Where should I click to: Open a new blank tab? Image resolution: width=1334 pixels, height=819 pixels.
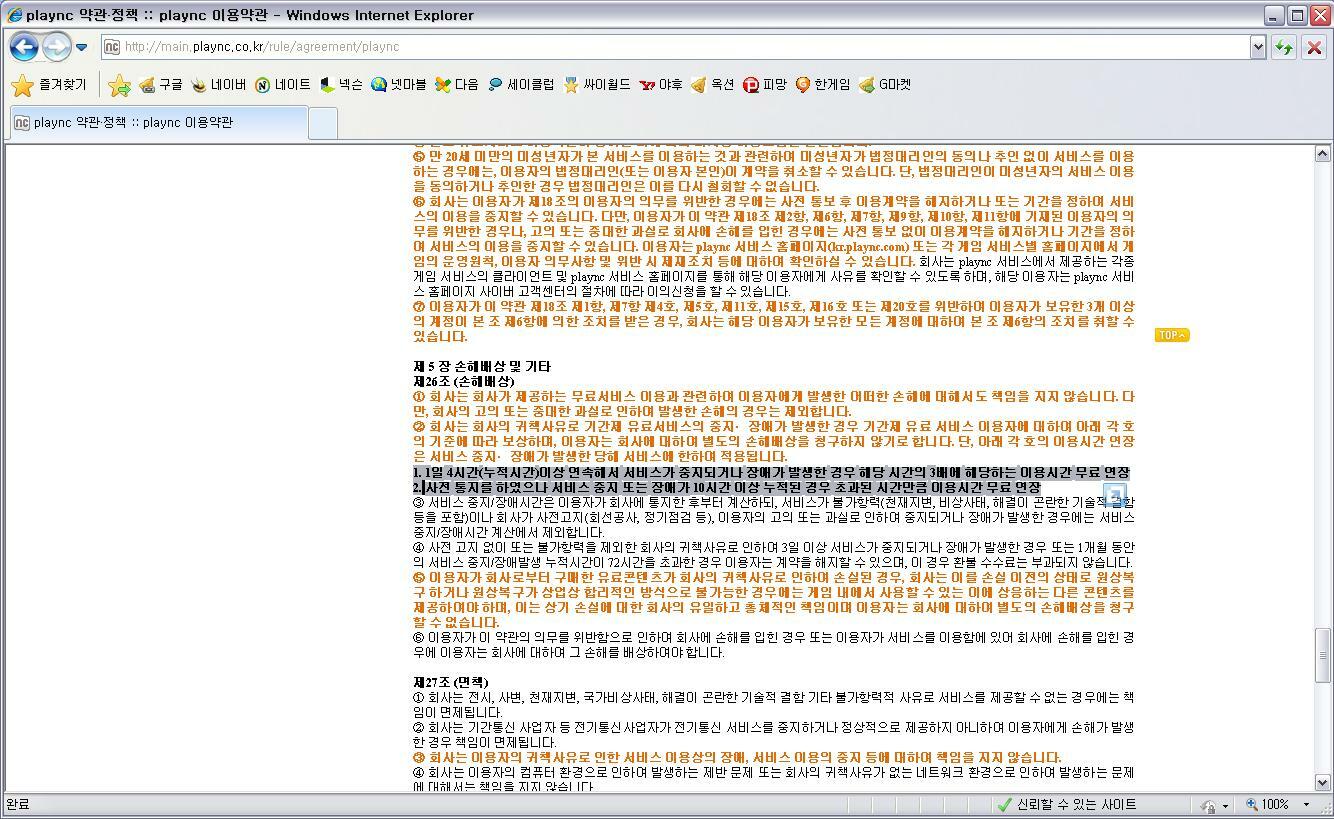pos(323,123)
